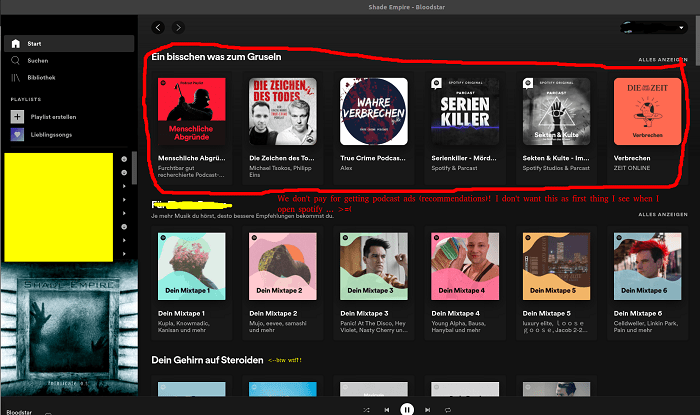Toggle shuffle playback
The width and height of the screenshot is (700, 415).
[x=366, y=410]
